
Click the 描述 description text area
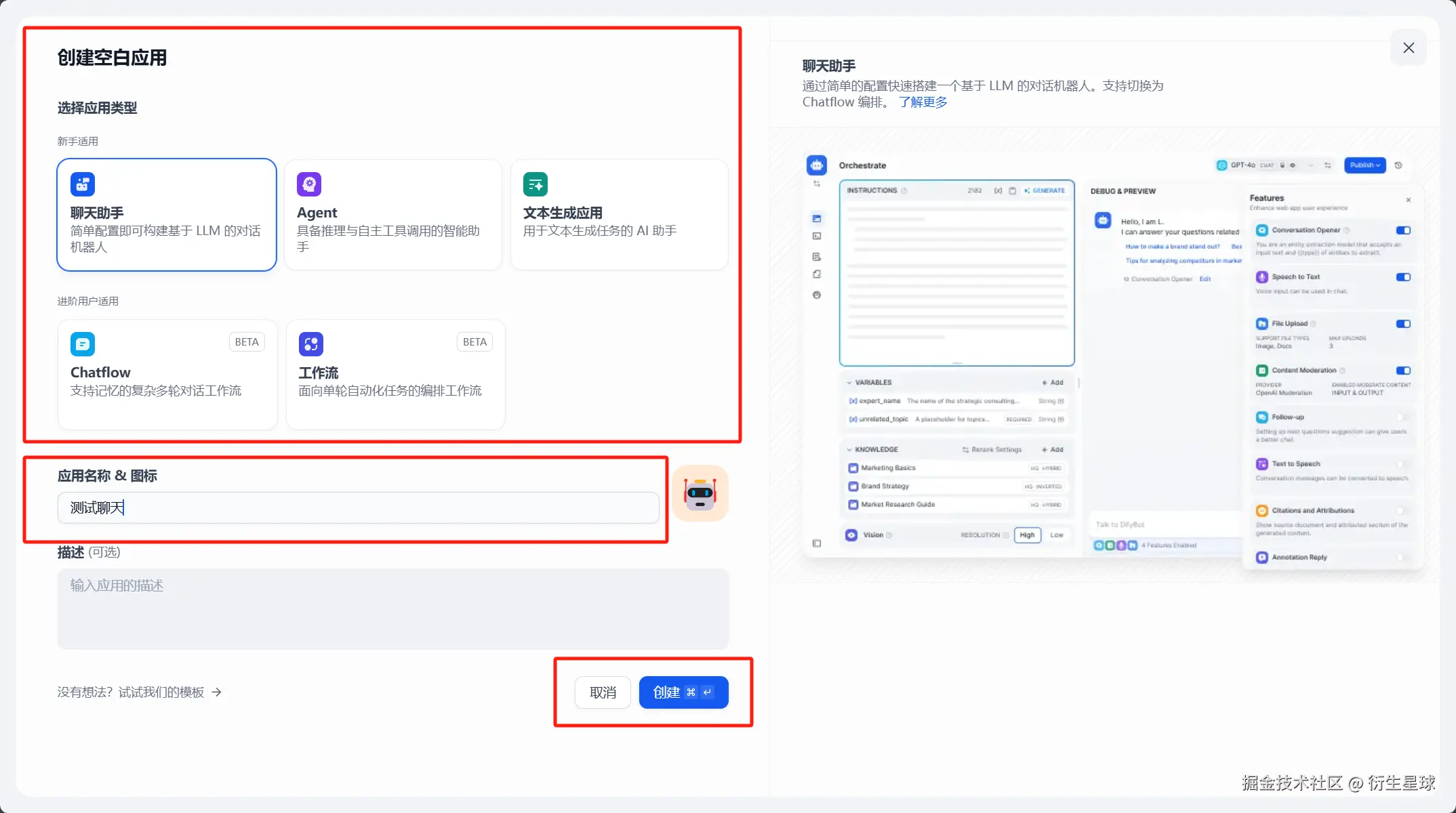coord(393,608)
